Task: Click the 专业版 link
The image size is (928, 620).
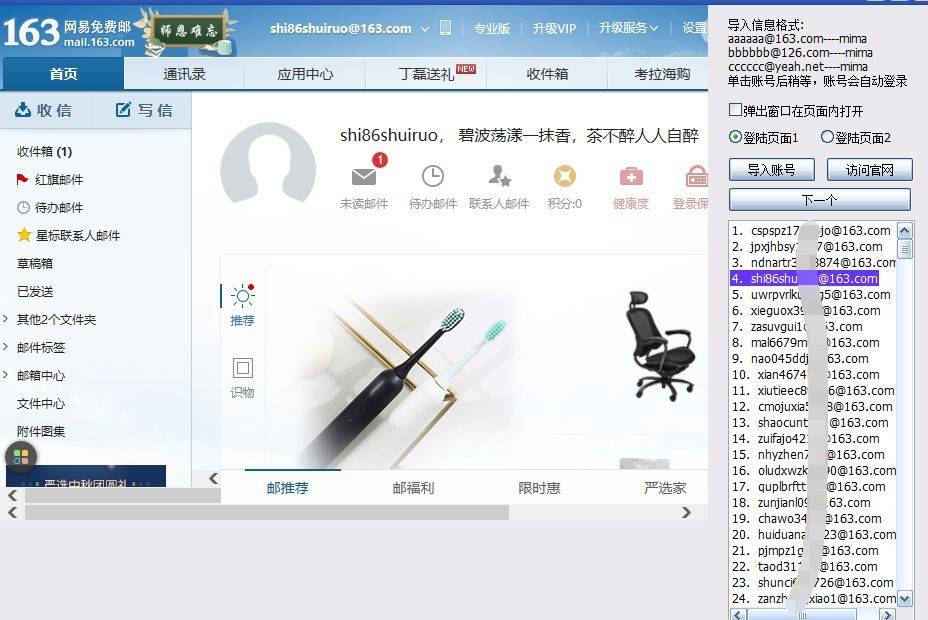Action: 491,28
